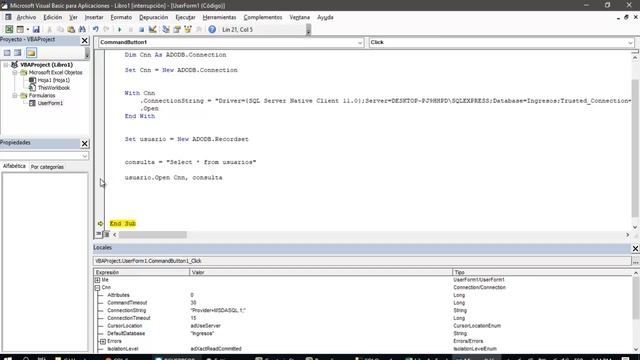
Task: Click the Copy toolbar icon
Action: [60, 29]
